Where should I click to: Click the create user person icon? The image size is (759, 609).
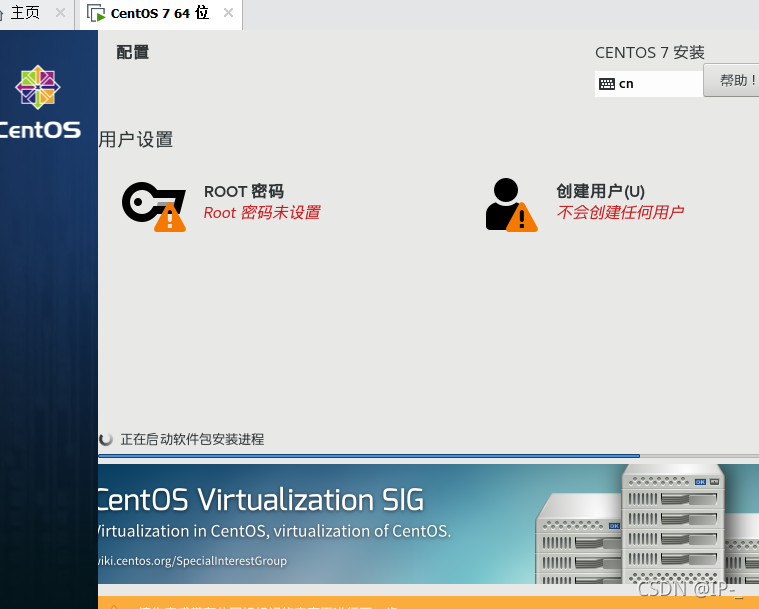coord(511,205)
